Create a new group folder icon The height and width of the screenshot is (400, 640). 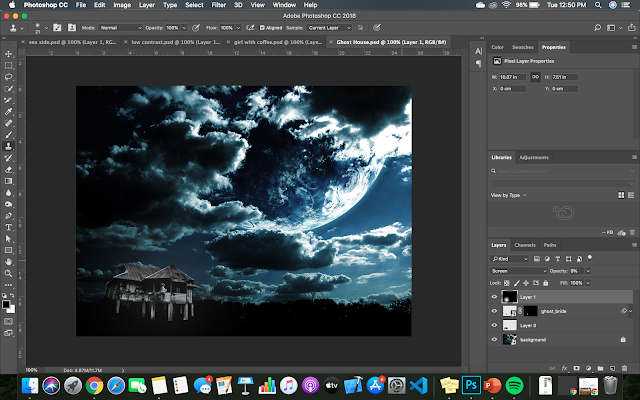point(600,368)
